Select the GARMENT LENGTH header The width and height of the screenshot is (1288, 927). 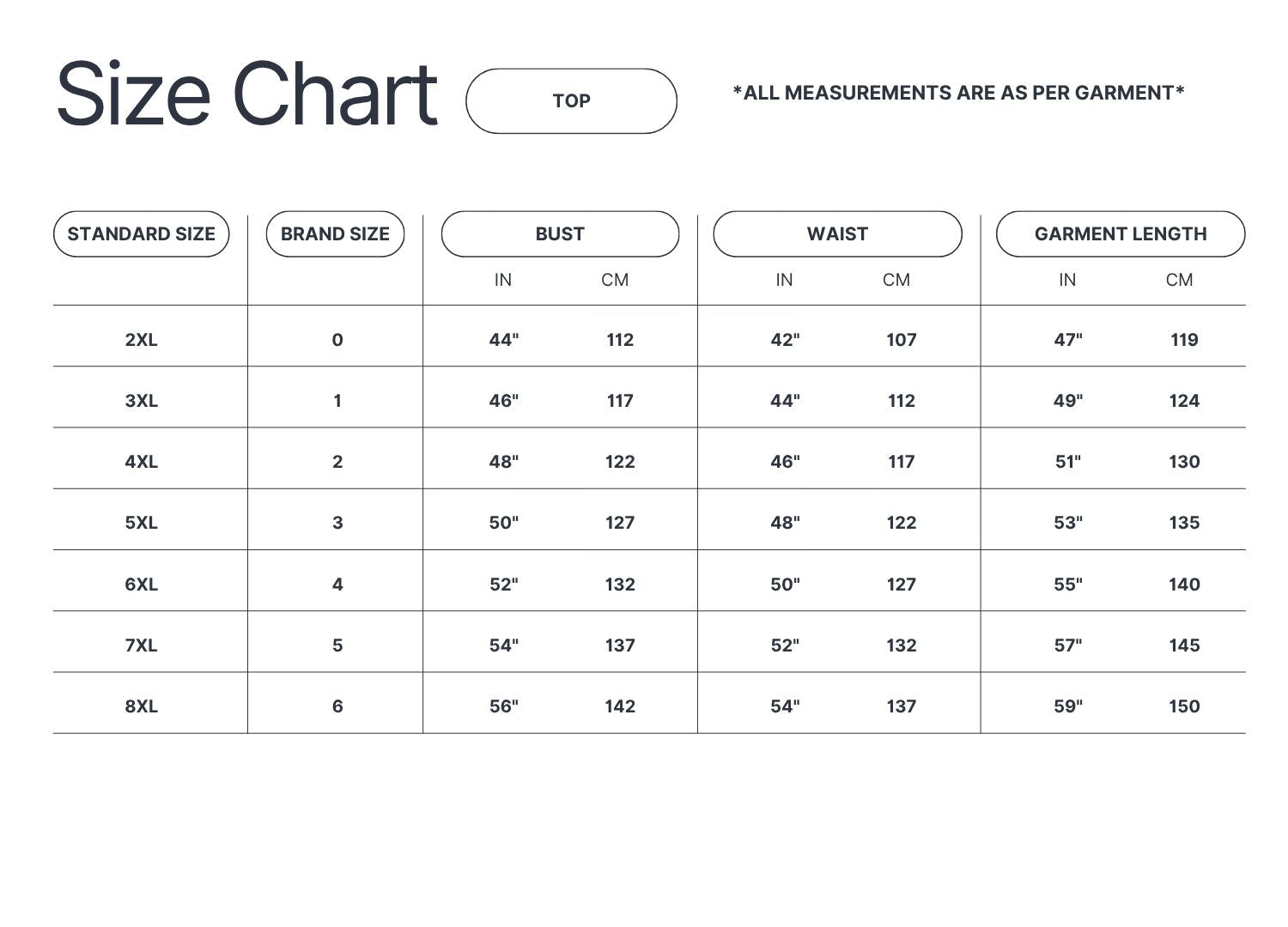coord(1121,234)
